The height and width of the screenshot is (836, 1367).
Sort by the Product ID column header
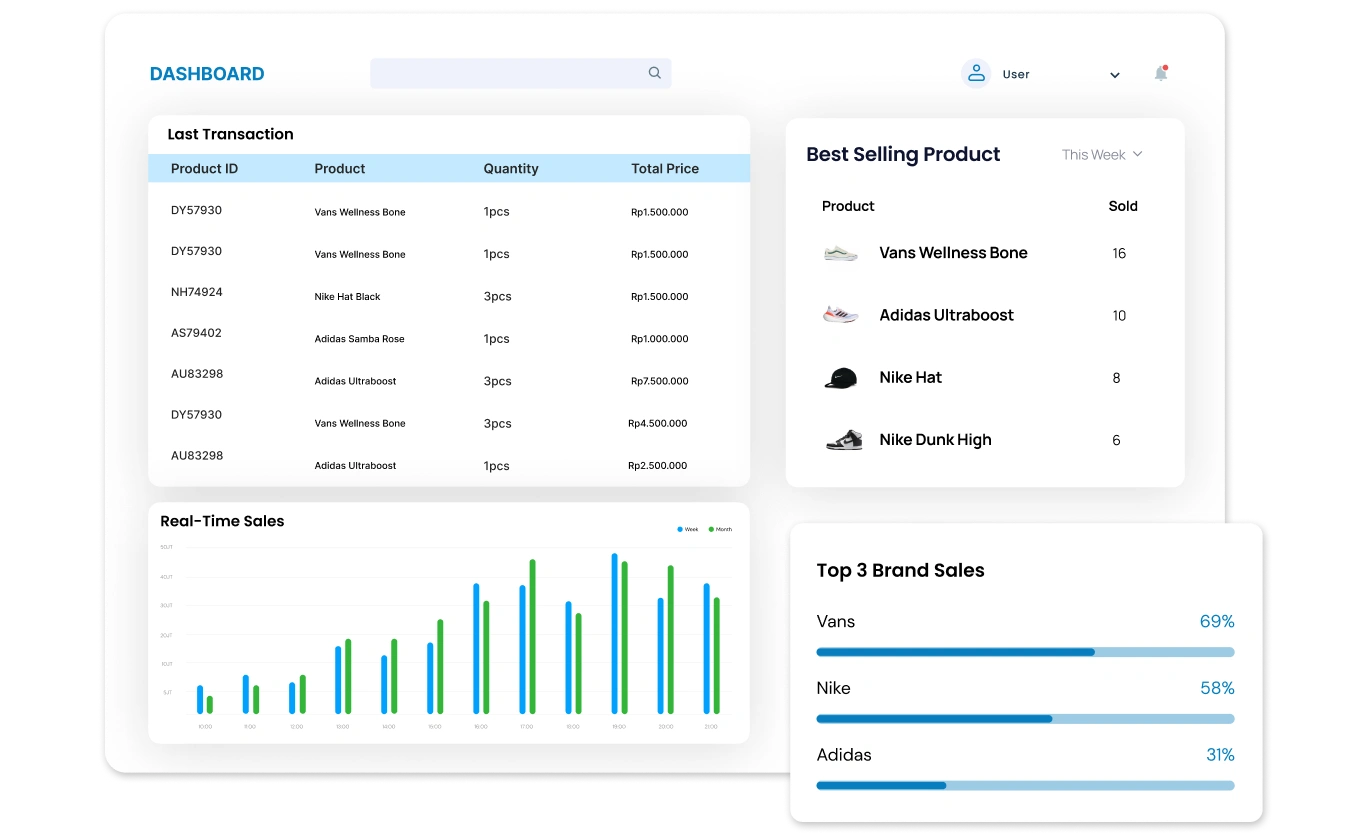pyautogui.click(x=204, y=169)
